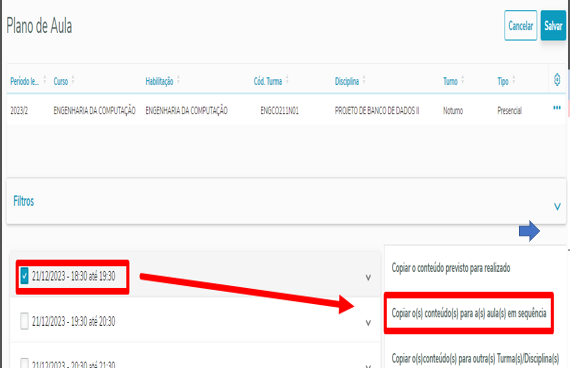The image size is (570, 368).
Task: Click the Disciplina column header
Action: click(x=347, y=81)
